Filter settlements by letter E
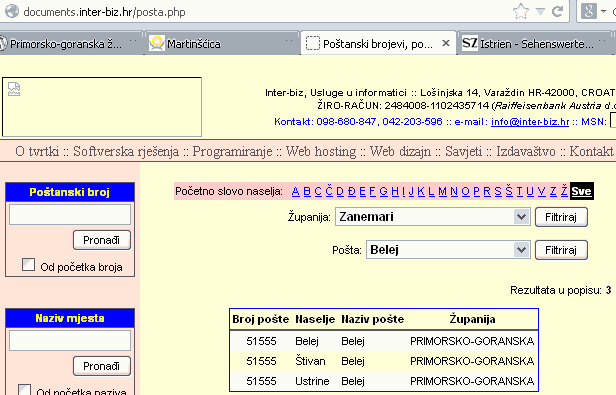The image size is (616, 395). point(362,191)
